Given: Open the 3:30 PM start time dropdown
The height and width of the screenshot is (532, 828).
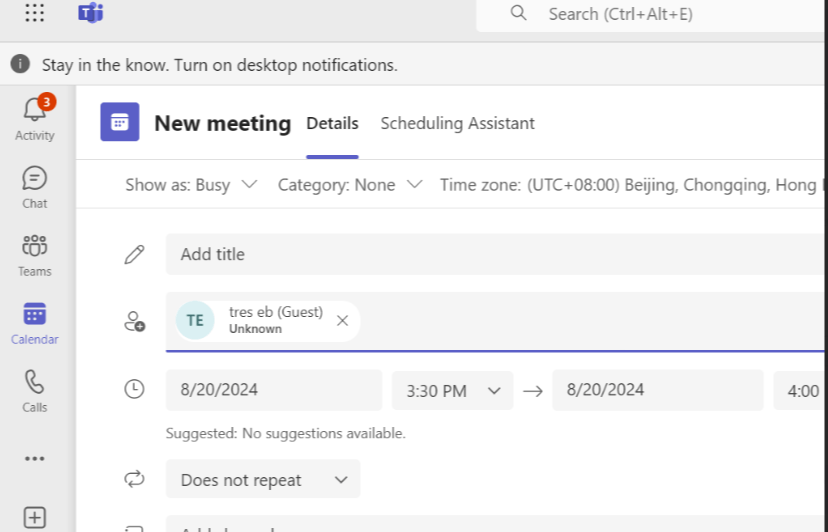Looking at the screenshot, I should click(x=453, y=391).
